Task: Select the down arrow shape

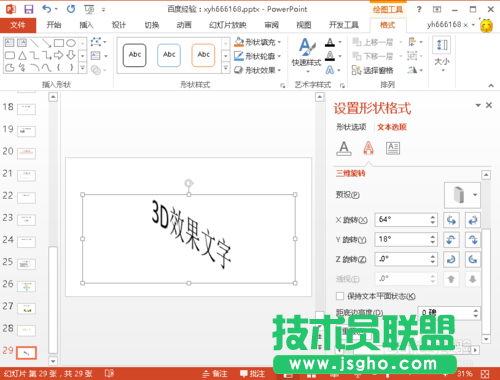Action: [71, 55]
